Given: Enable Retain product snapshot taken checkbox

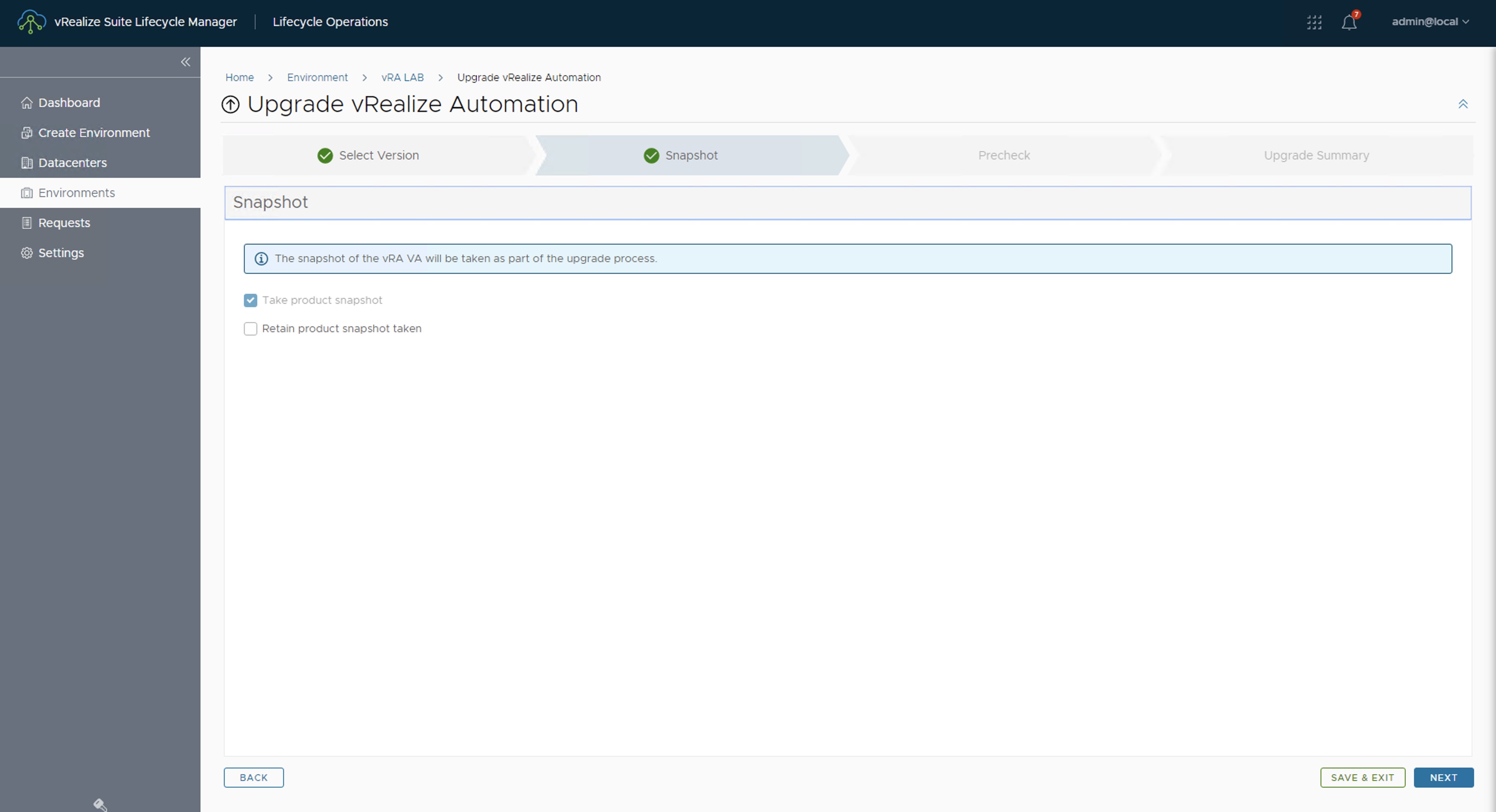Looking at the screenshot, I should (x=250, y=328).
